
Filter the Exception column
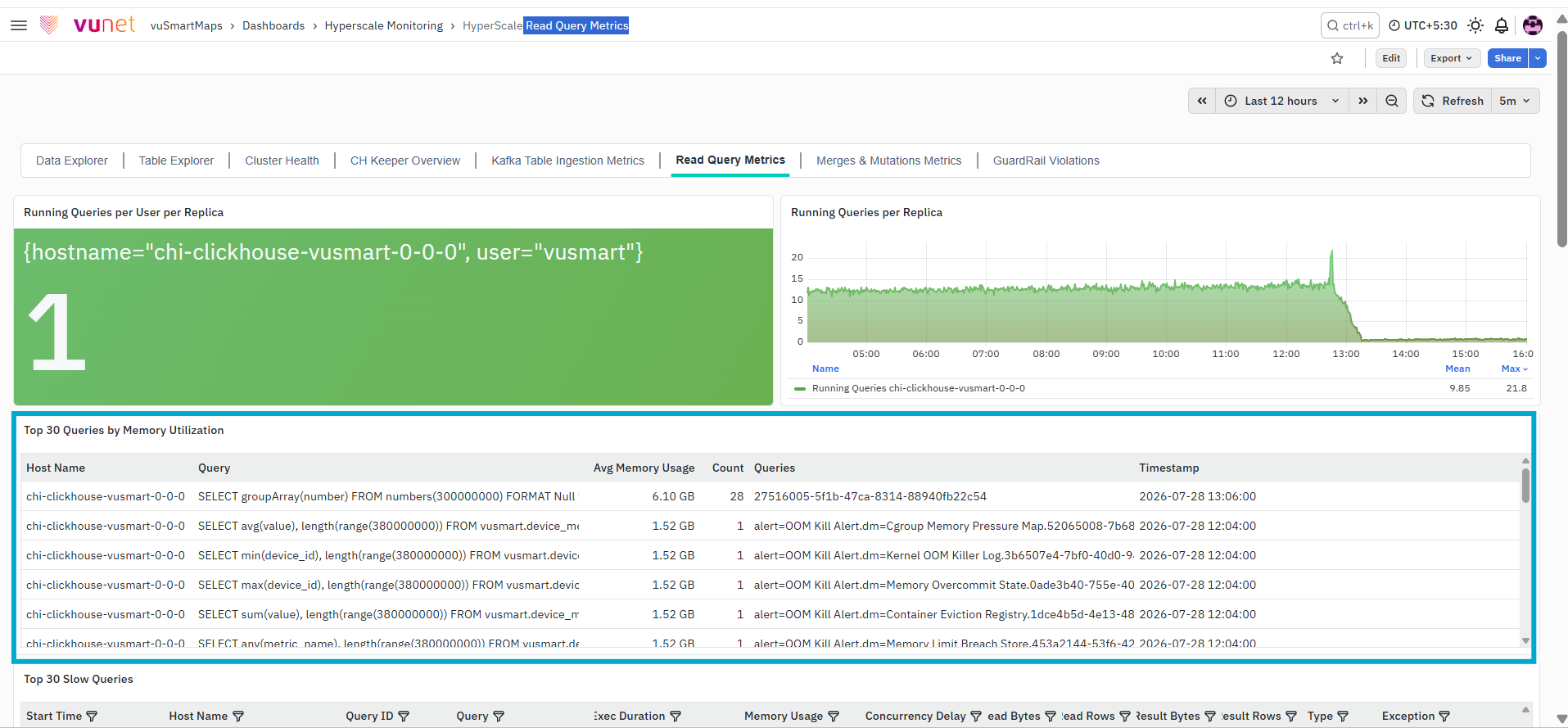(1444, 716)
